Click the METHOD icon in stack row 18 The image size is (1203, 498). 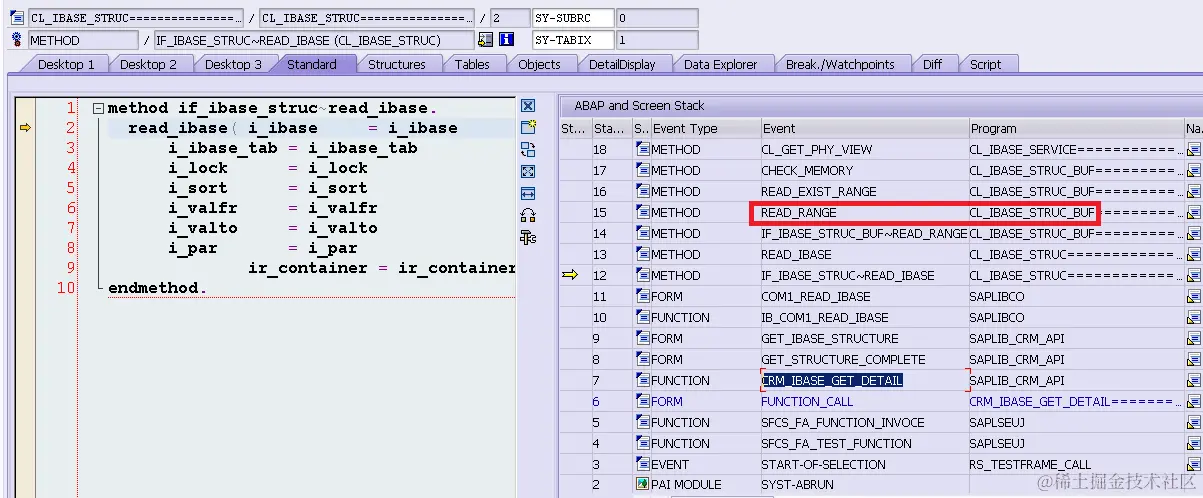click(643, 150)
